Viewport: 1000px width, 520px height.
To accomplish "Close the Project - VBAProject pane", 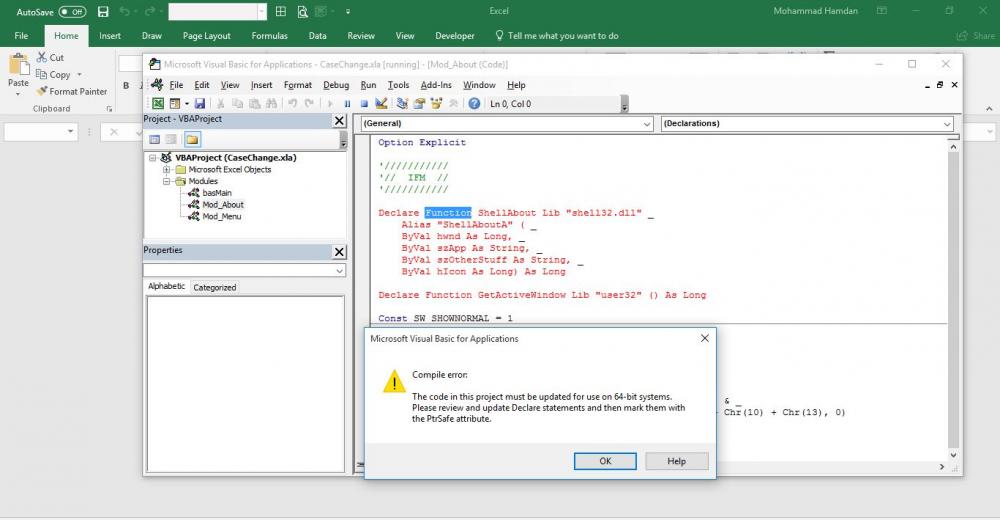I will pyautogui.click(x=339, y=121).
